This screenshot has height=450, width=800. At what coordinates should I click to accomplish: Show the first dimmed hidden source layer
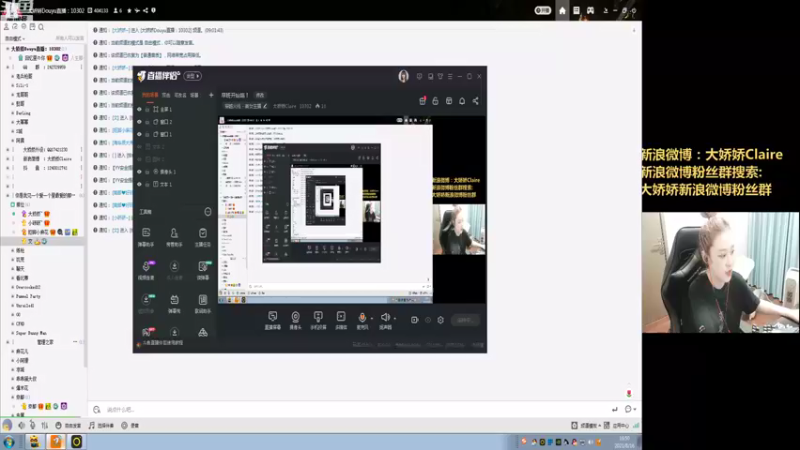139,147
